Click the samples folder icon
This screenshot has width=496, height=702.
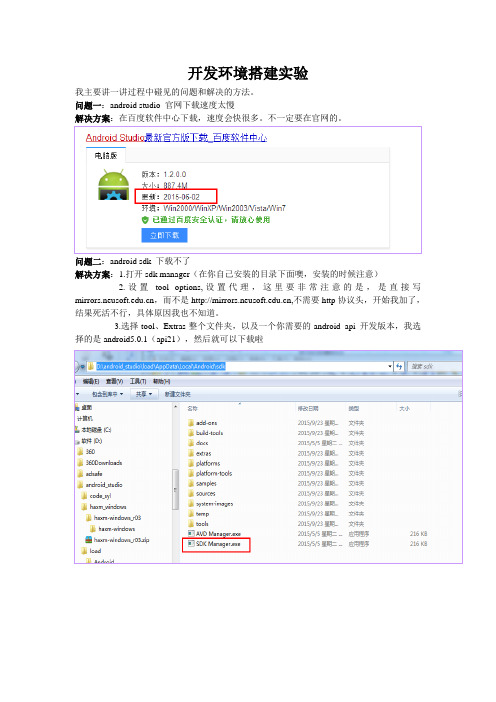191,484
